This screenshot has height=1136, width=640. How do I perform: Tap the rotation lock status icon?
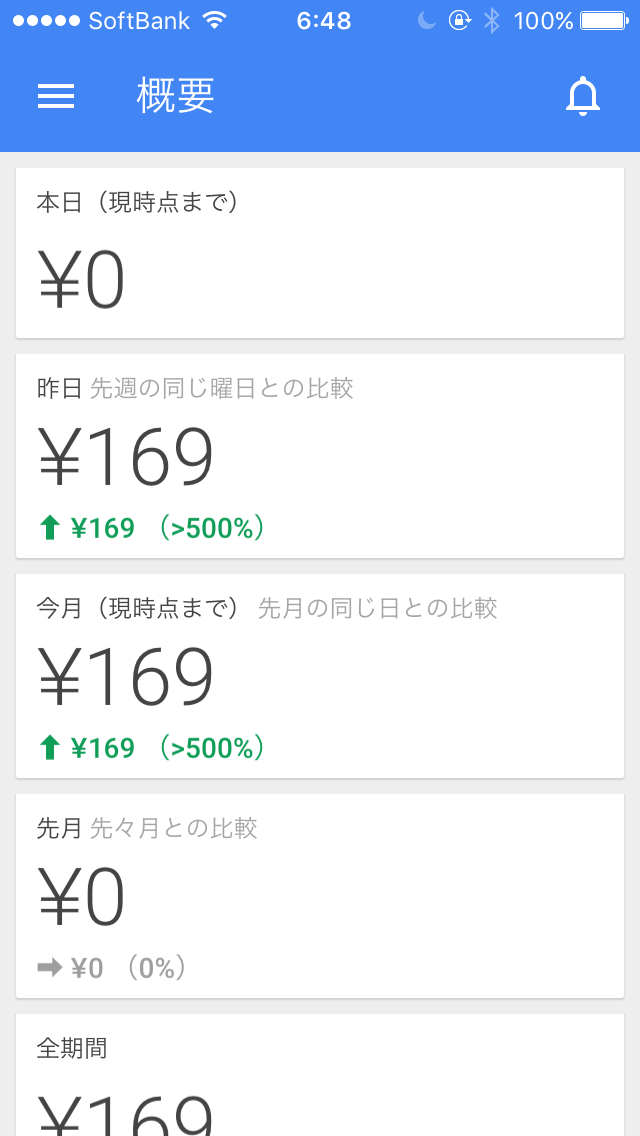click(459, 21)
